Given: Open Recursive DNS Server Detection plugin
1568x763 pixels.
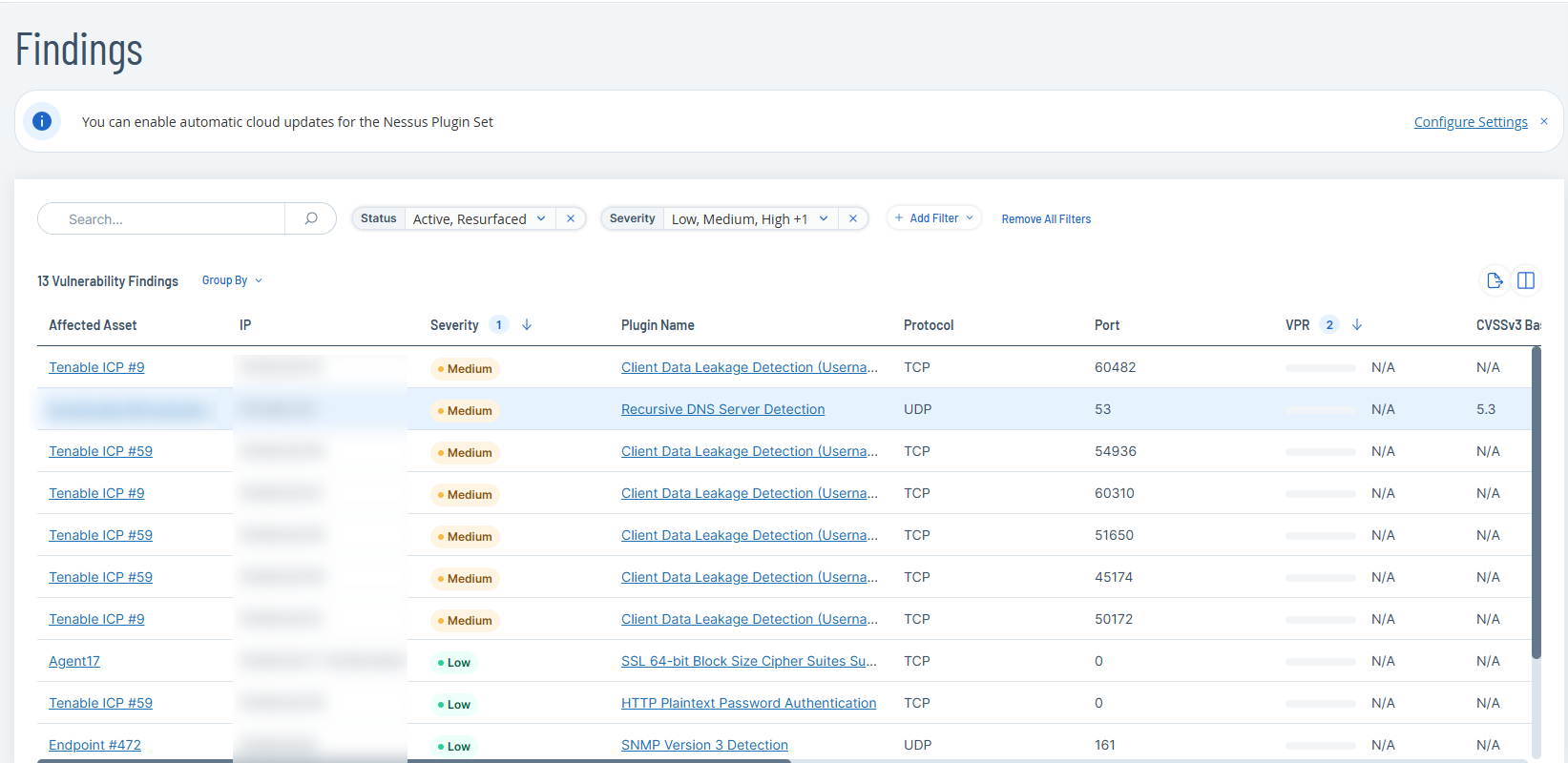Looking at the screenshot, I should tap(722, 409).
